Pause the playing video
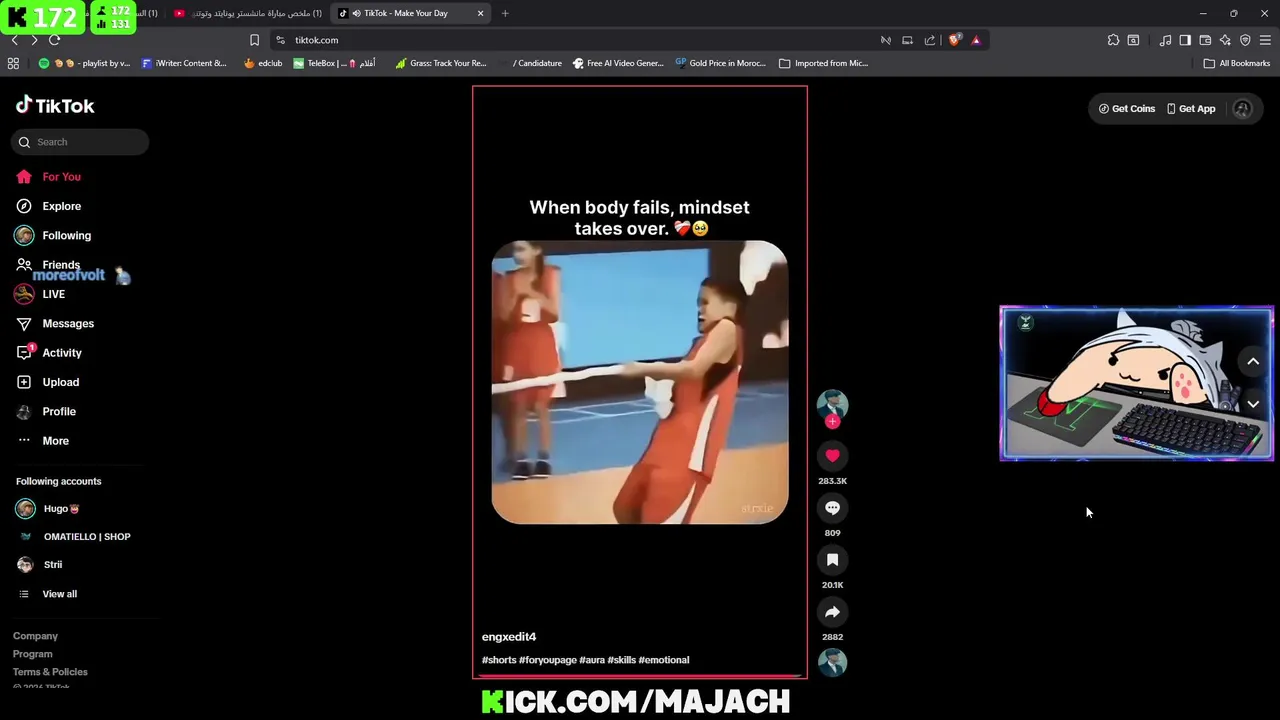The height and width of the screenshot is (720, 1280). 640,382
